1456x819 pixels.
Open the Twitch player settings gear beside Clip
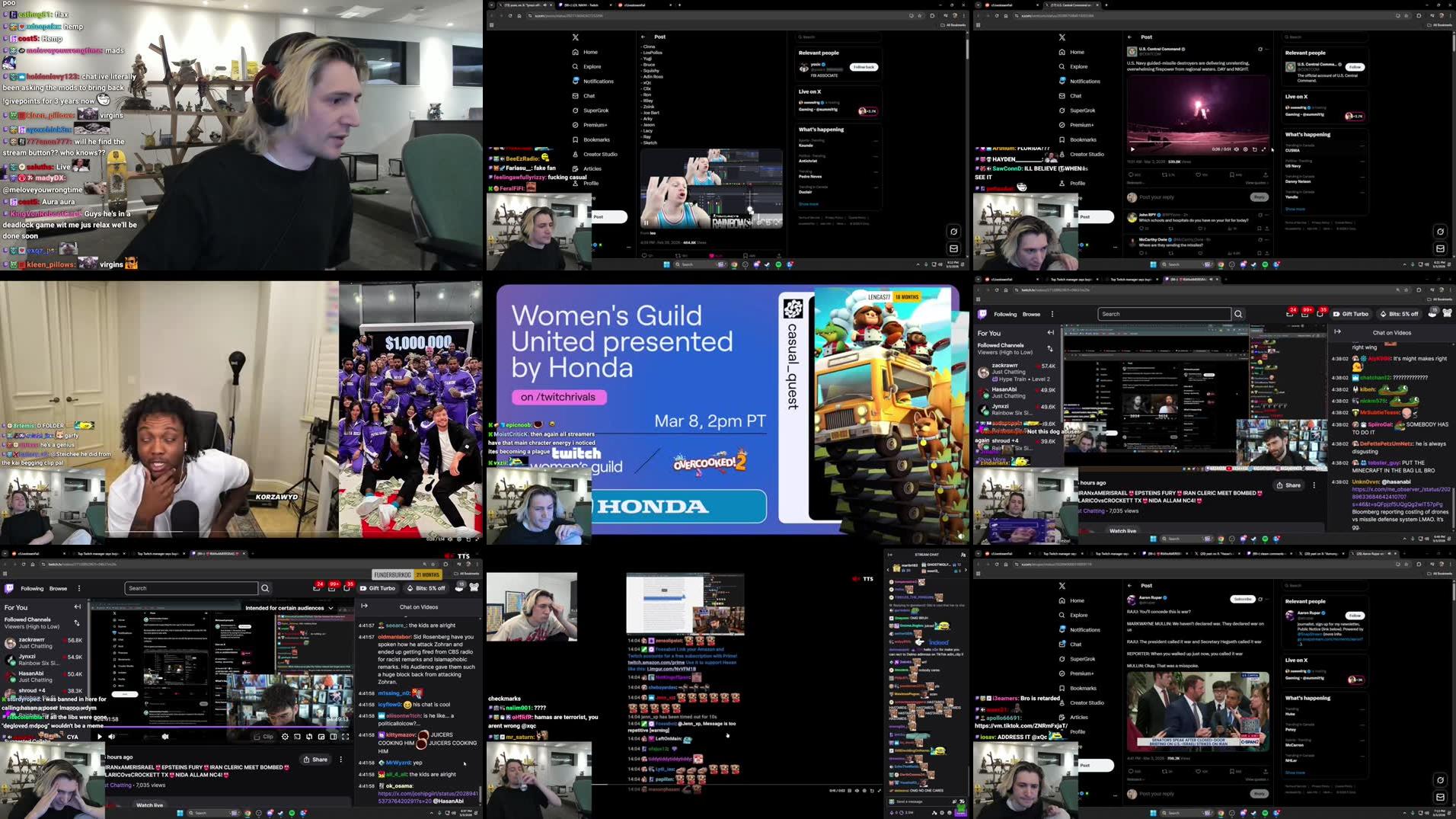tap(286, 737)
